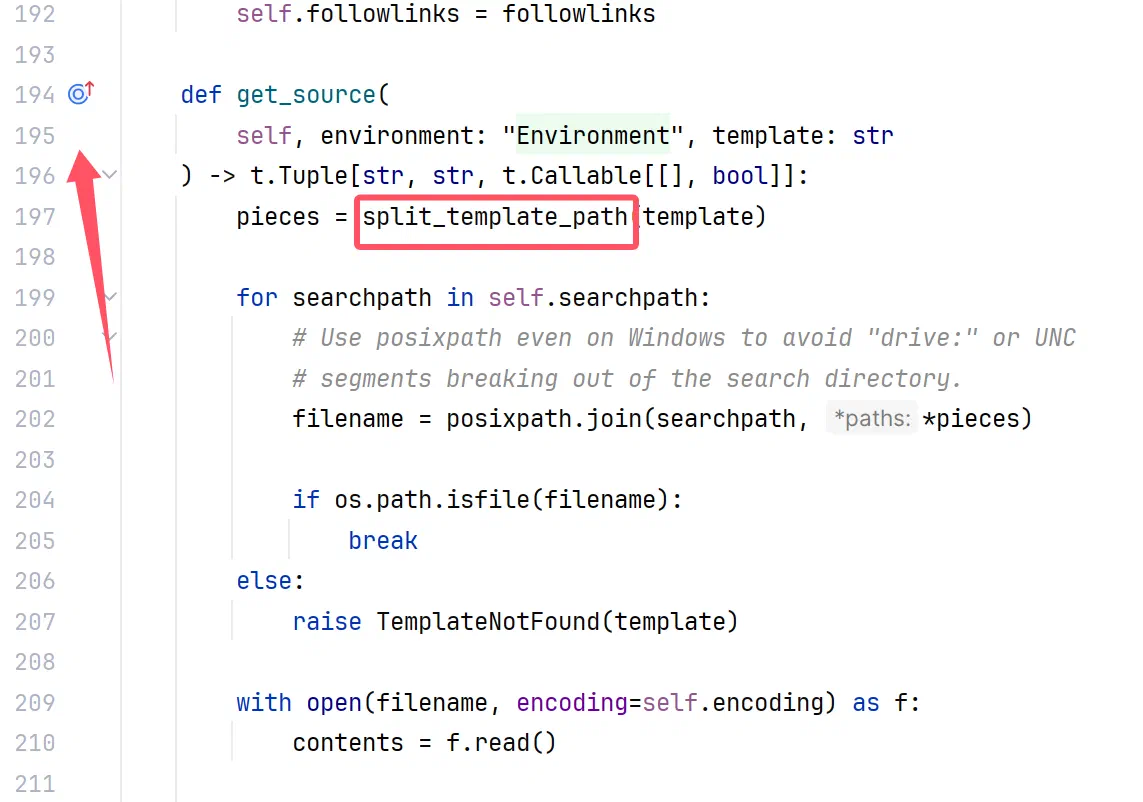Collapse the comment block fold arrow at line 200
The image size is (1143, 802).
tap(110, 338)
